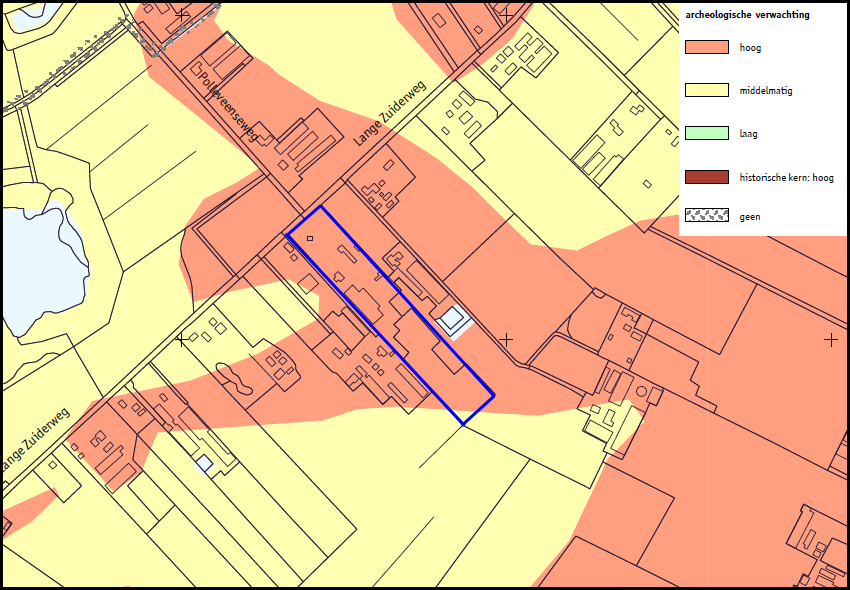This screenshot has width=850, height=590.
Task: Click the 'historische kern: hoog' dark red swatch
Action: click(706, 177)
